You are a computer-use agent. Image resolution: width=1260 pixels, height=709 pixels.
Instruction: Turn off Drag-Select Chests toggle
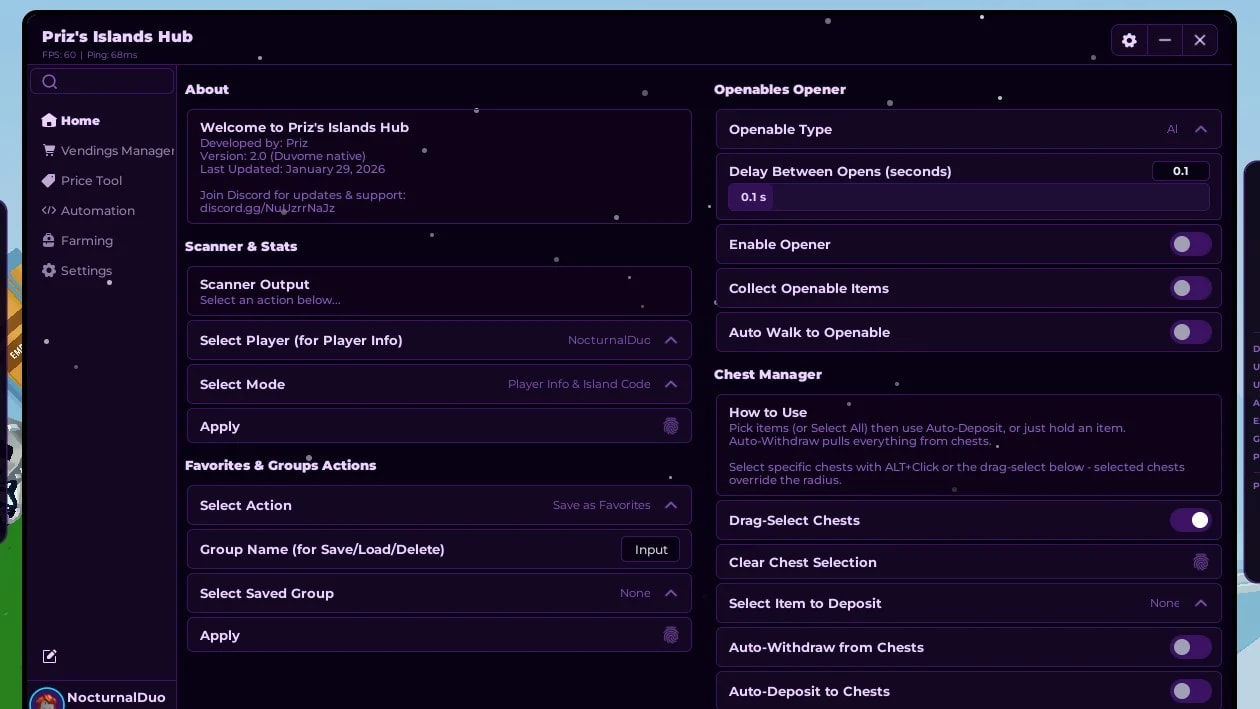tap(1190, 520)
